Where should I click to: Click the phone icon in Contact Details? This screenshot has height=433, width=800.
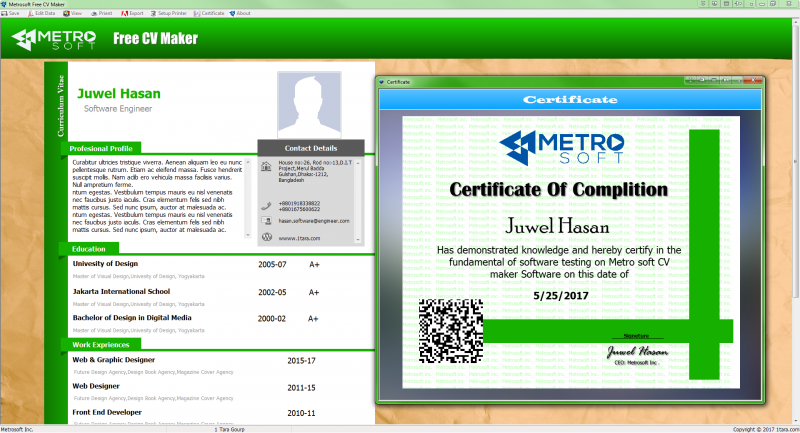point(266,206)
